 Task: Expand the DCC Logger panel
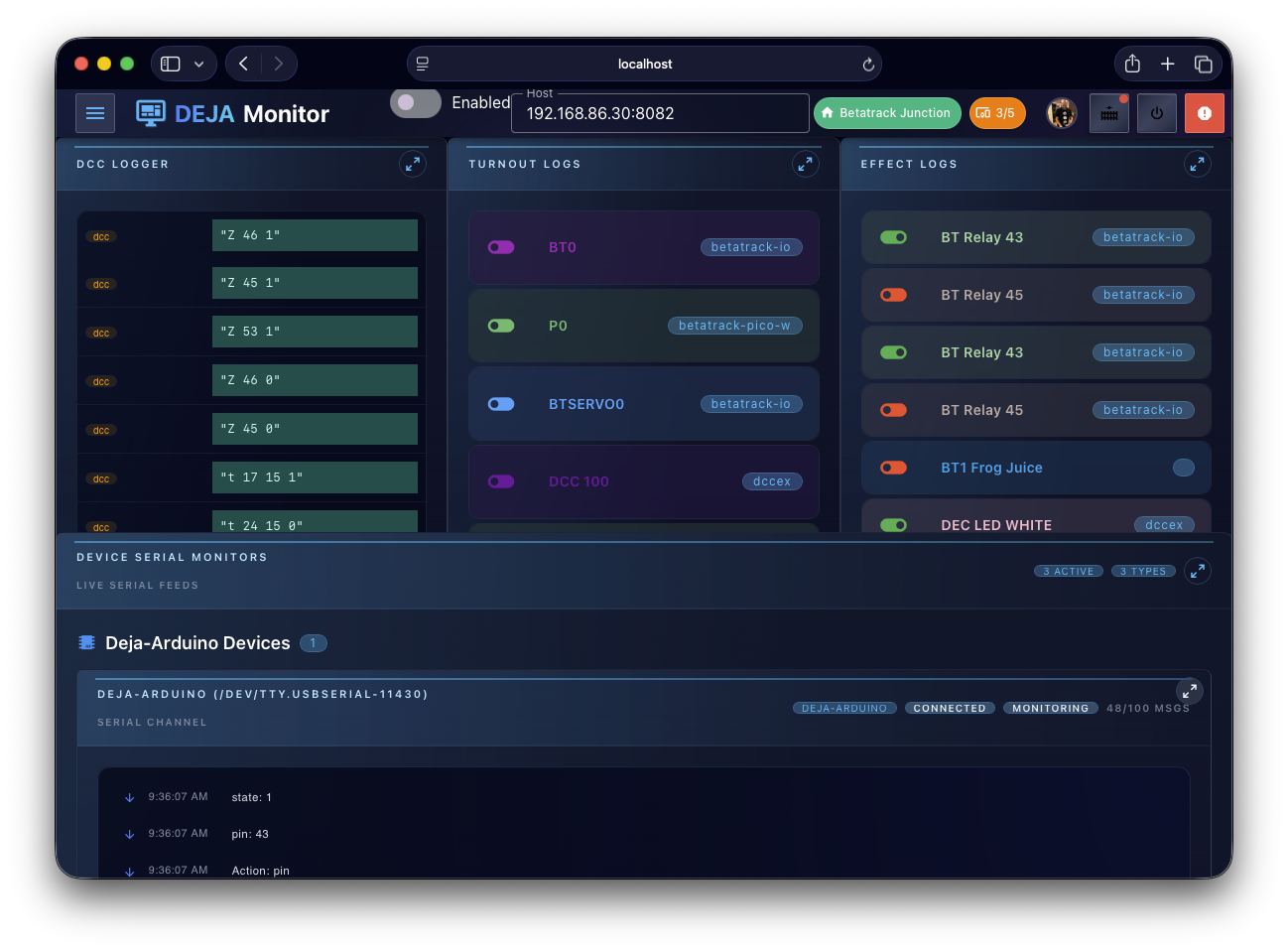tap(413, 164)
